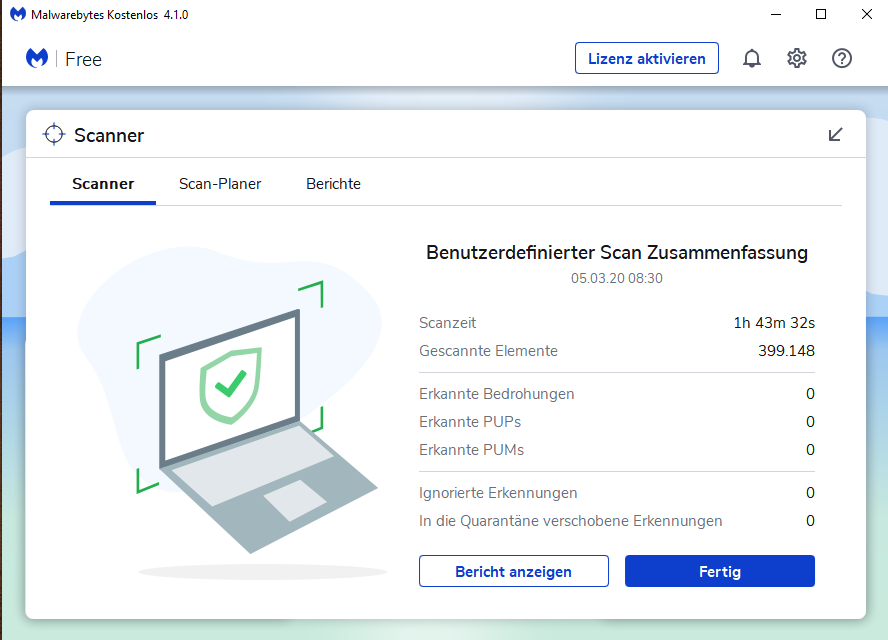Image resolution: width=888 pixels, height=640 pixels.
Task: Click the Erkannte PUPs label
Action: pos(470,422)
